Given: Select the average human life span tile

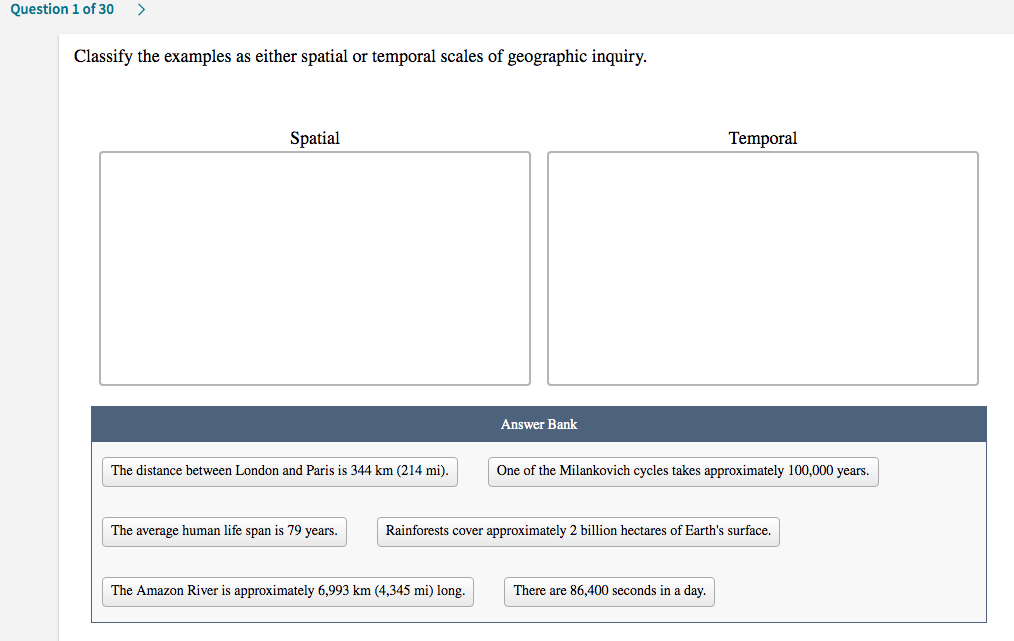Looking at the screenshot, I should click(224, 532).
